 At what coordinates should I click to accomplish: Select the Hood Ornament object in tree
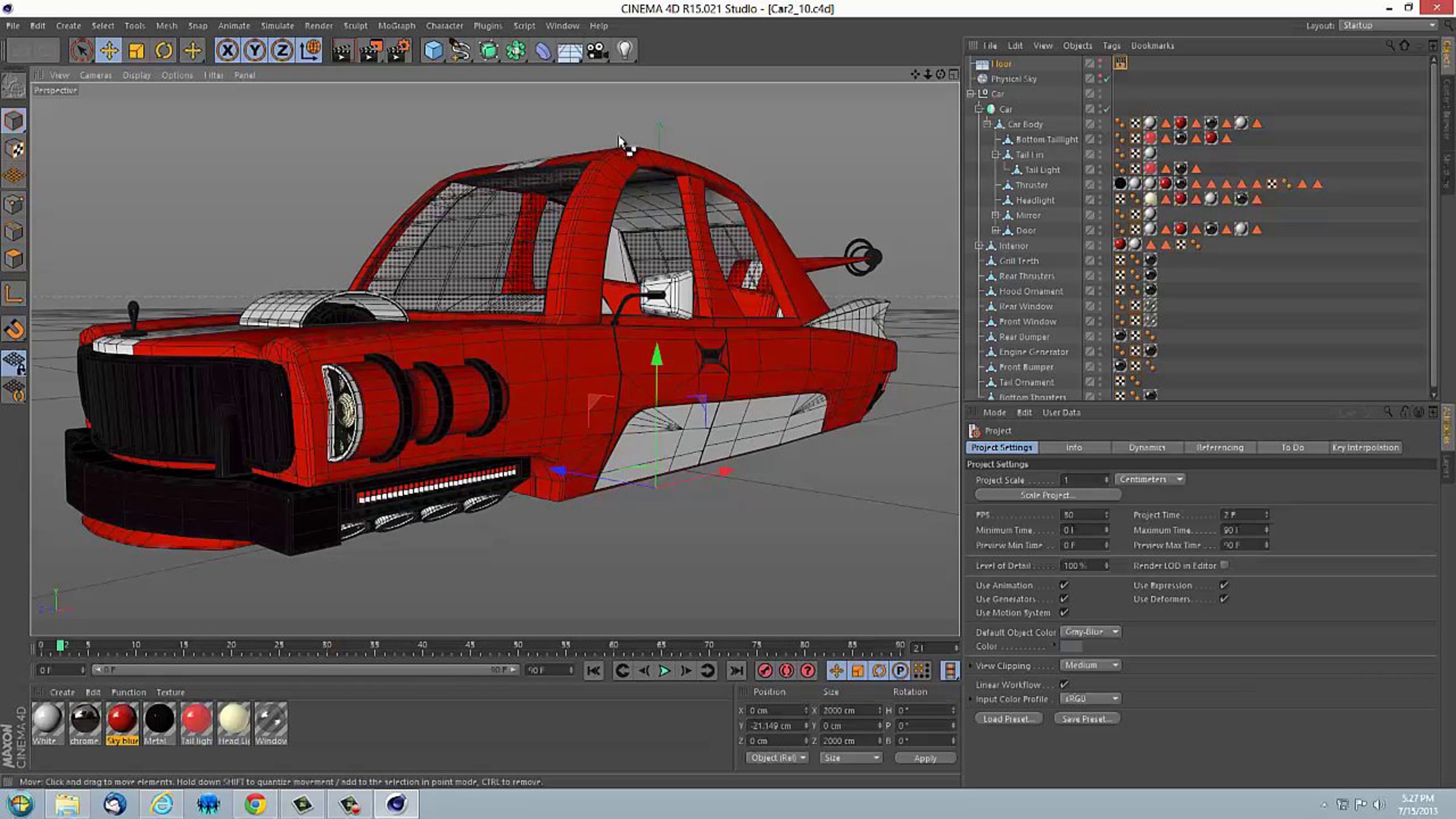(x=1031, y=291)
